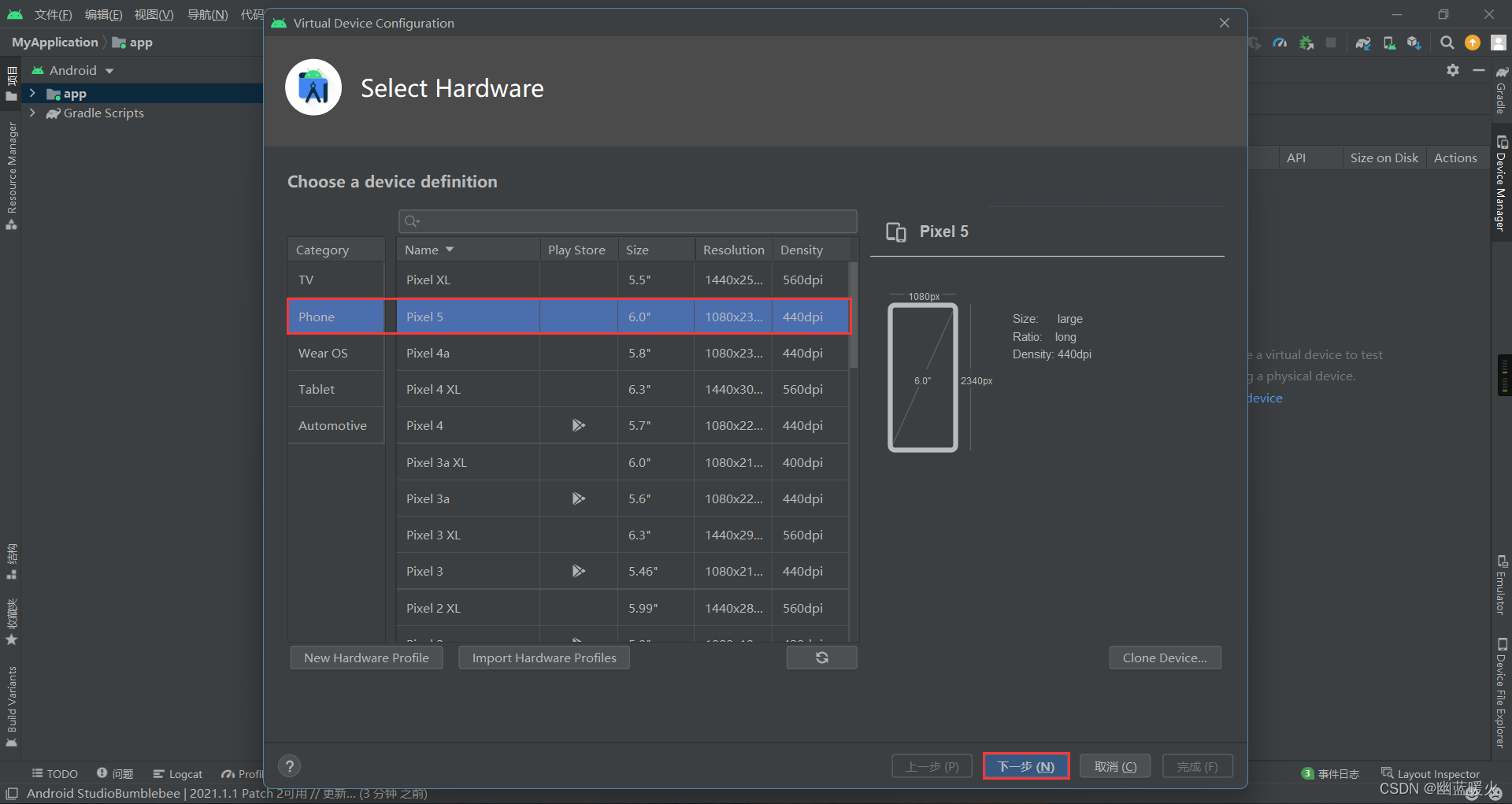Select the Tablet category

(336, 389)
